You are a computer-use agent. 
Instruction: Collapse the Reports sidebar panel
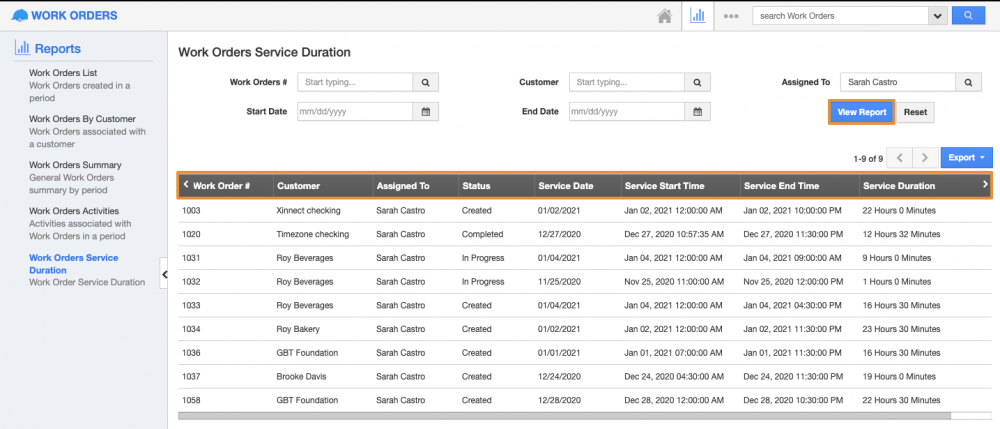tap(164, 272)
